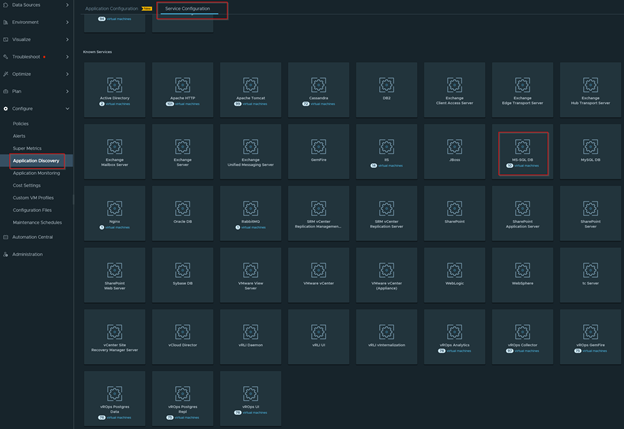Open the vCloud Director service tile
The image size is (624, 429).
(x=182, y=336)
